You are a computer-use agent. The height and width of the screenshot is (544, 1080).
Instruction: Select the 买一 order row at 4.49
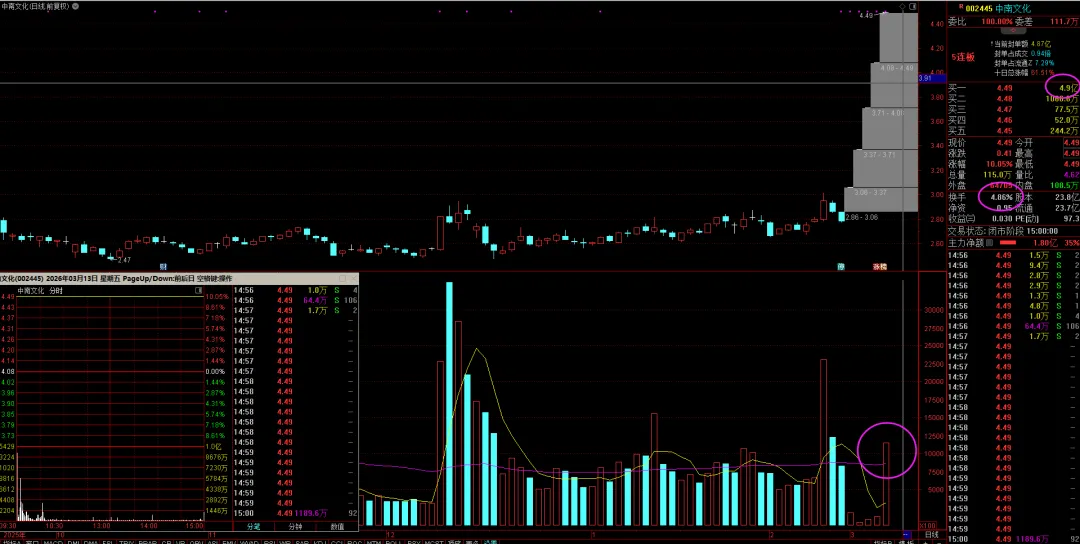[1014, 88]
